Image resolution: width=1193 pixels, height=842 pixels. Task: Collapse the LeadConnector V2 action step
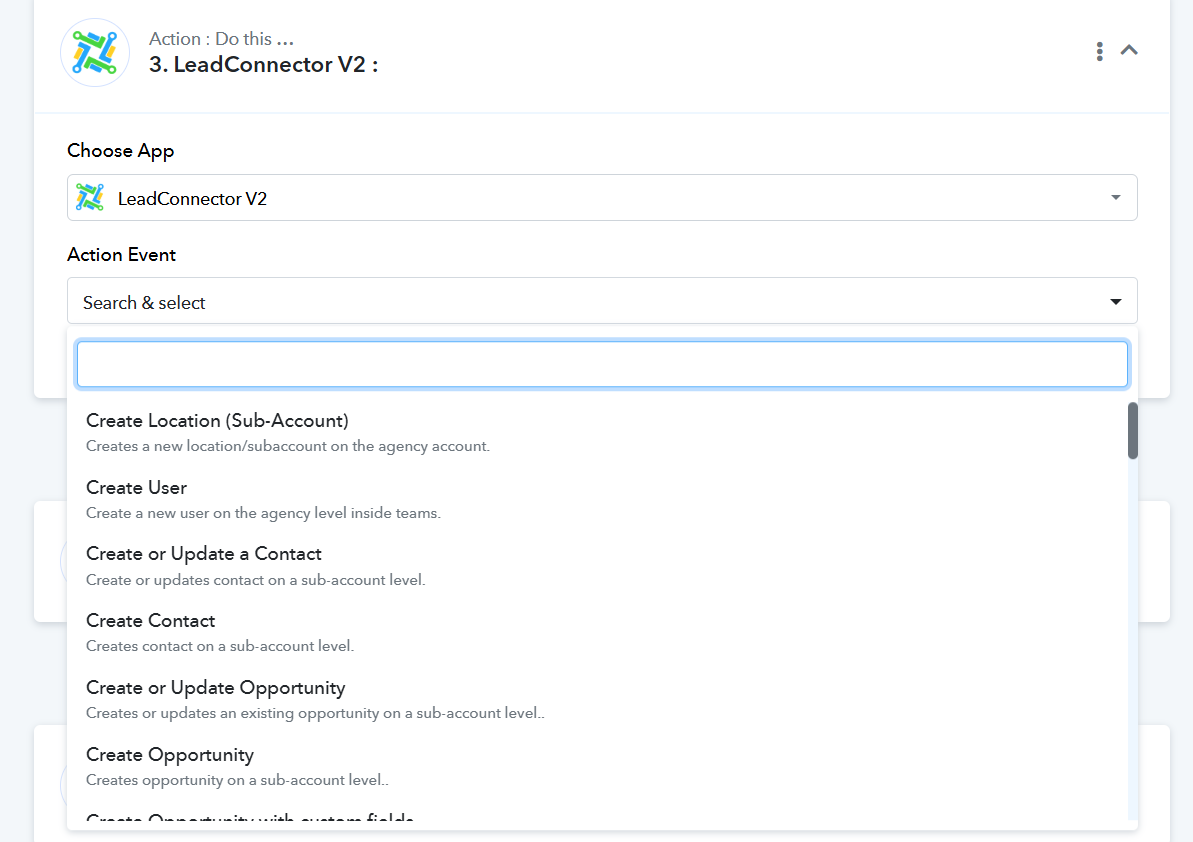pos(1129,50)
